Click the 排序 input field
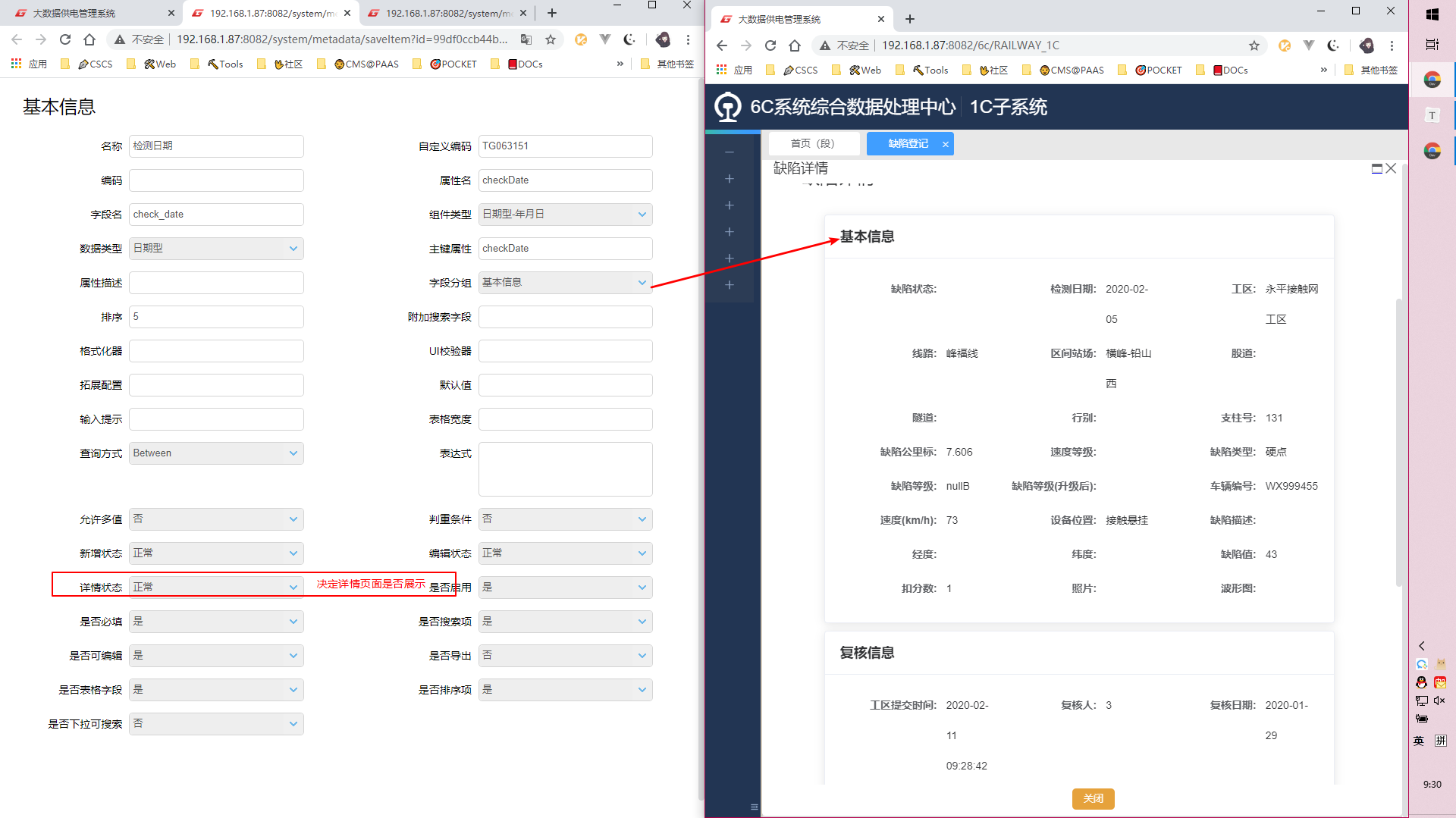The height and width of the screenshot is (818, 1456). pos(216,317)
